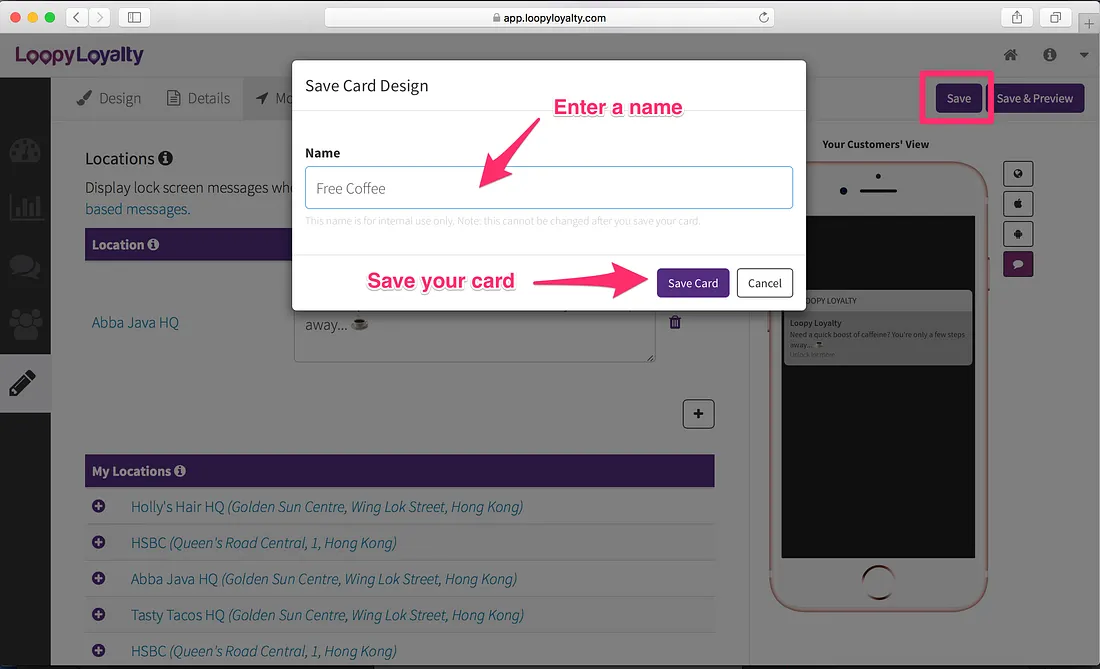Click the Loopy Loyalty notification in phone preview
1100x669 pixels.
coord(878,327)
